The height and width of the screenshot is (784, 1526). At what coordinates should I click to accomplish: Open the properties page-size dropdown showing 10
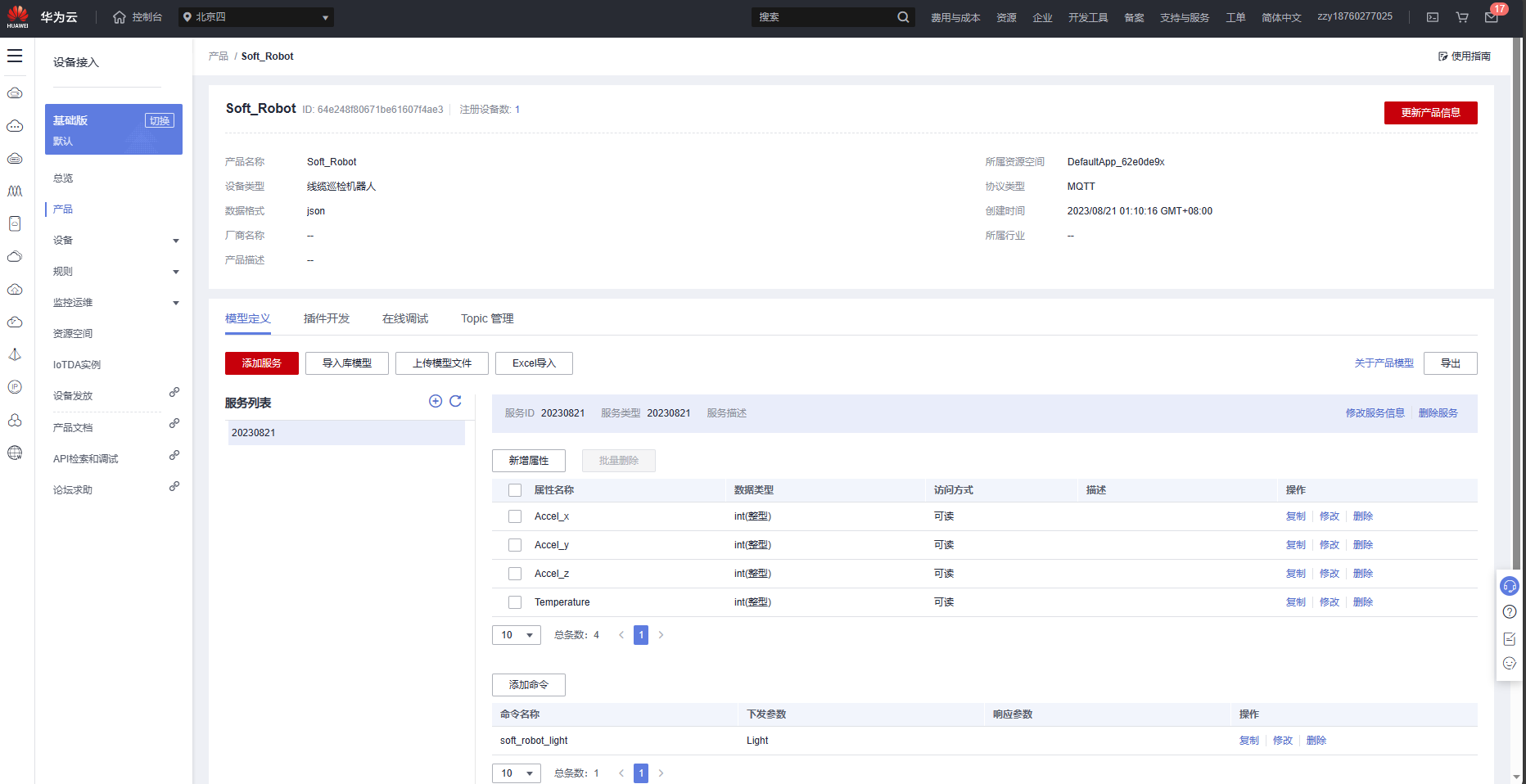coord(517,635)
